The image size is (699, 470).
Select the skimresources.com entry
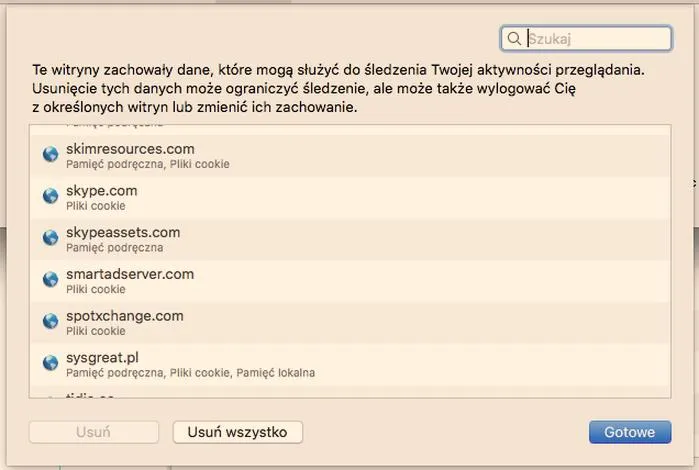pyautogui.click(x=350, y=156)
